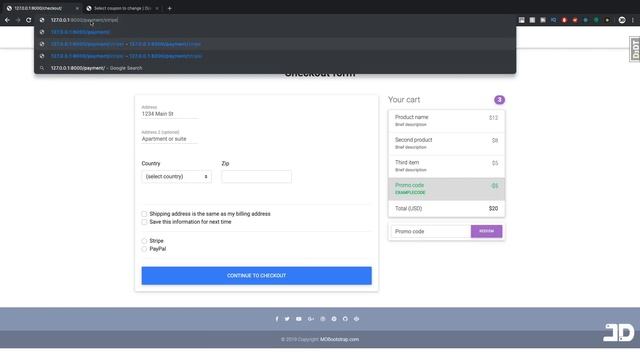Image resolution: width=640 pixels, height=360 pixels.
Task: Pick the 127.0.0.1:8000/payment/ Google Search suggestion
Action: 275,68
